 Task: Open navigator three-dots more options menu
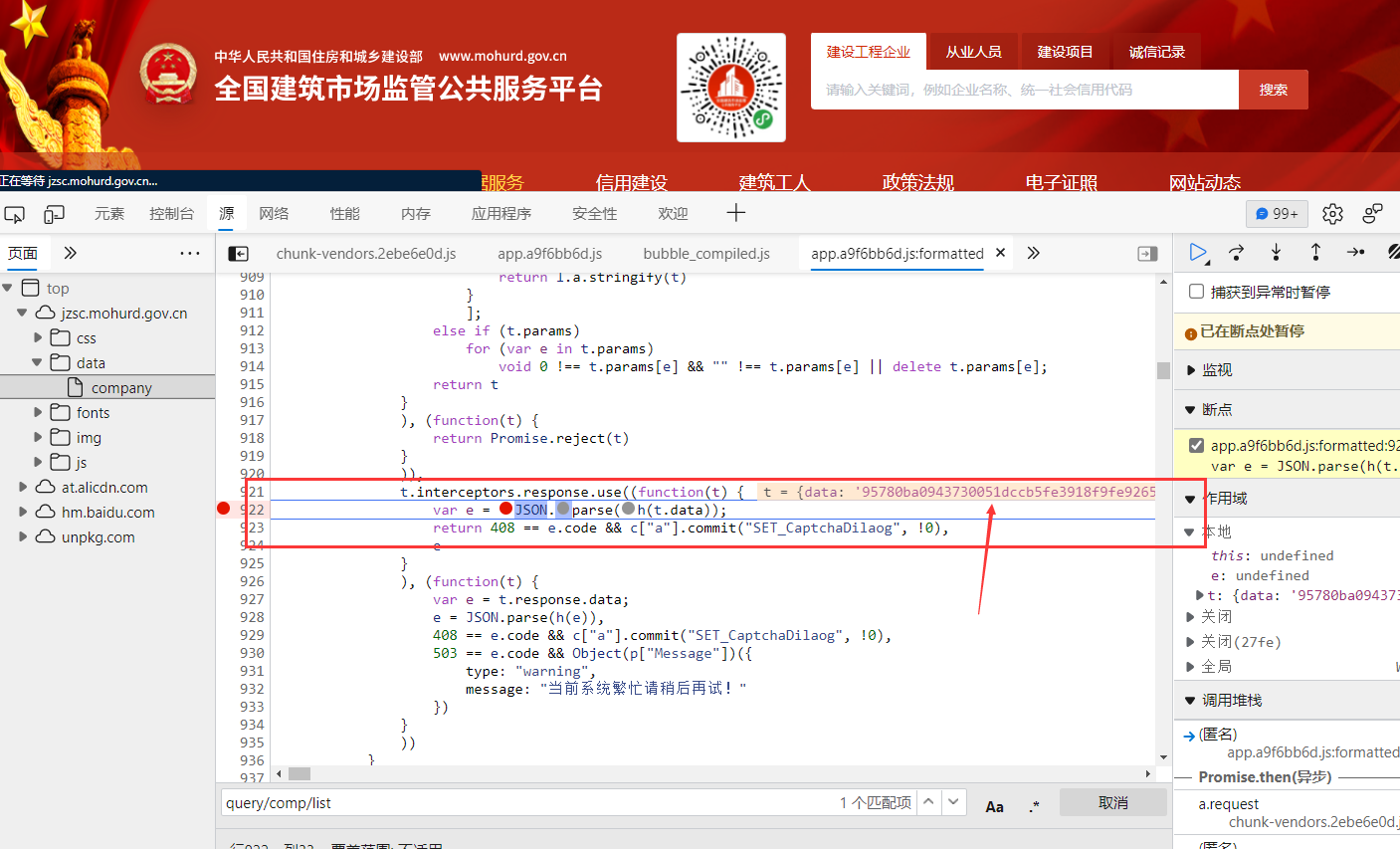tap(190, 253)
